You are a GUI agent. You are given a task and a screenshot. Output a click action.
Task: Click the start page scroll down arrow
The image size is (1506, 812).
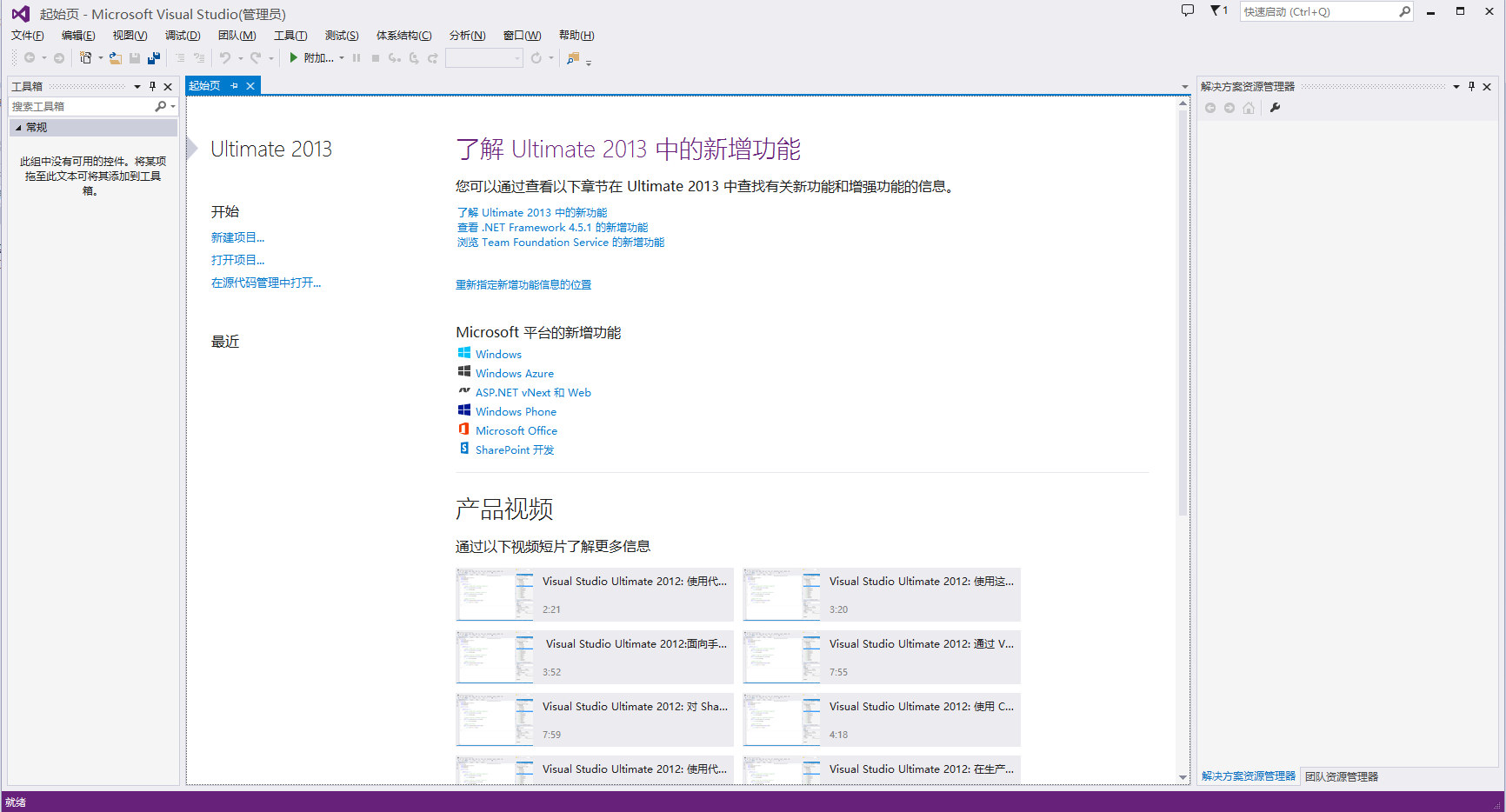[1183, 777]
